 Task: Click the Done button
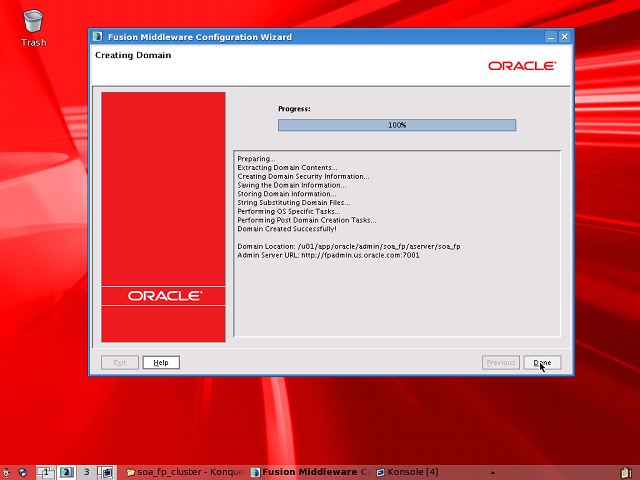pos(542,362)
